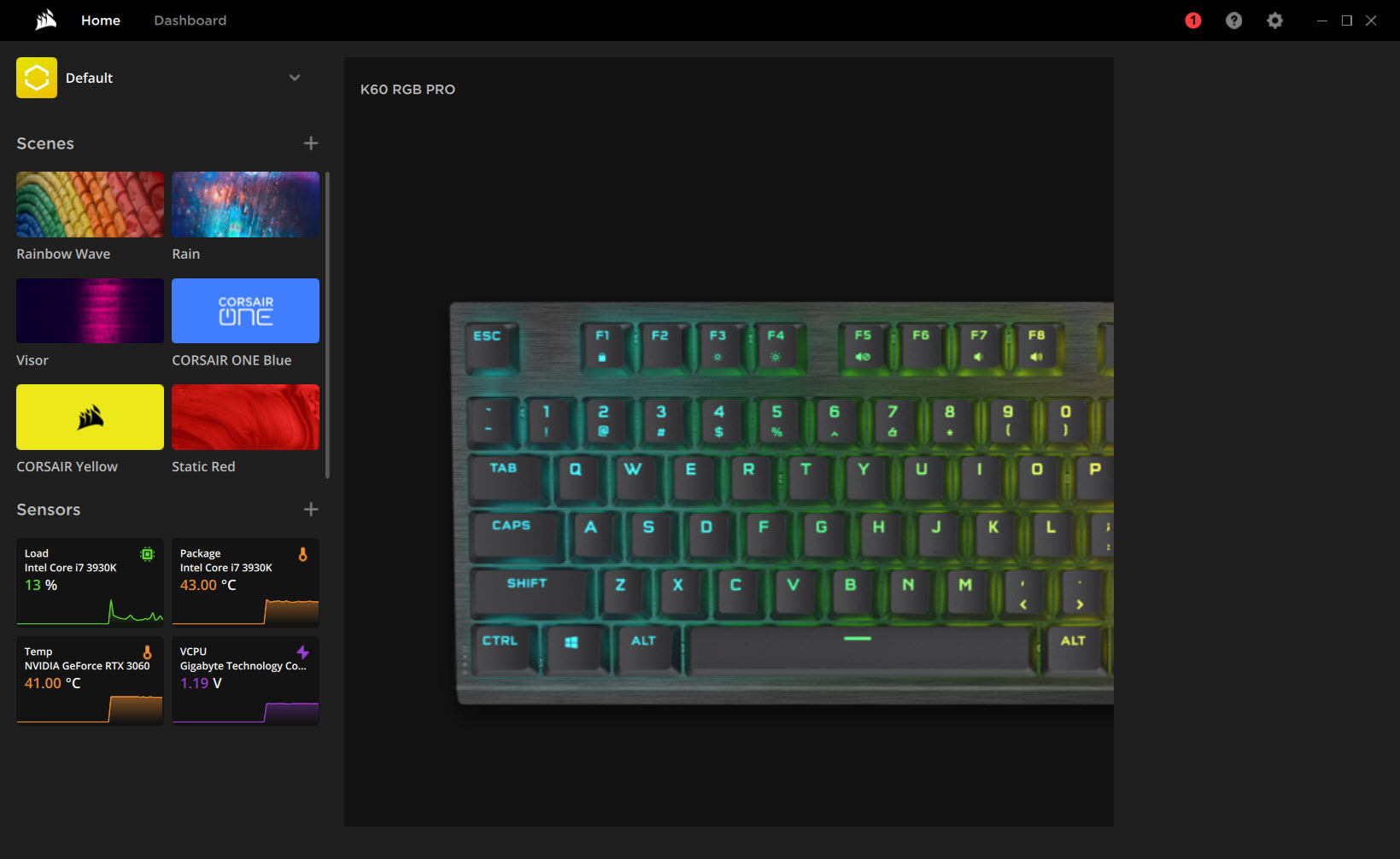Apply the Visor scene

(90, 311)
